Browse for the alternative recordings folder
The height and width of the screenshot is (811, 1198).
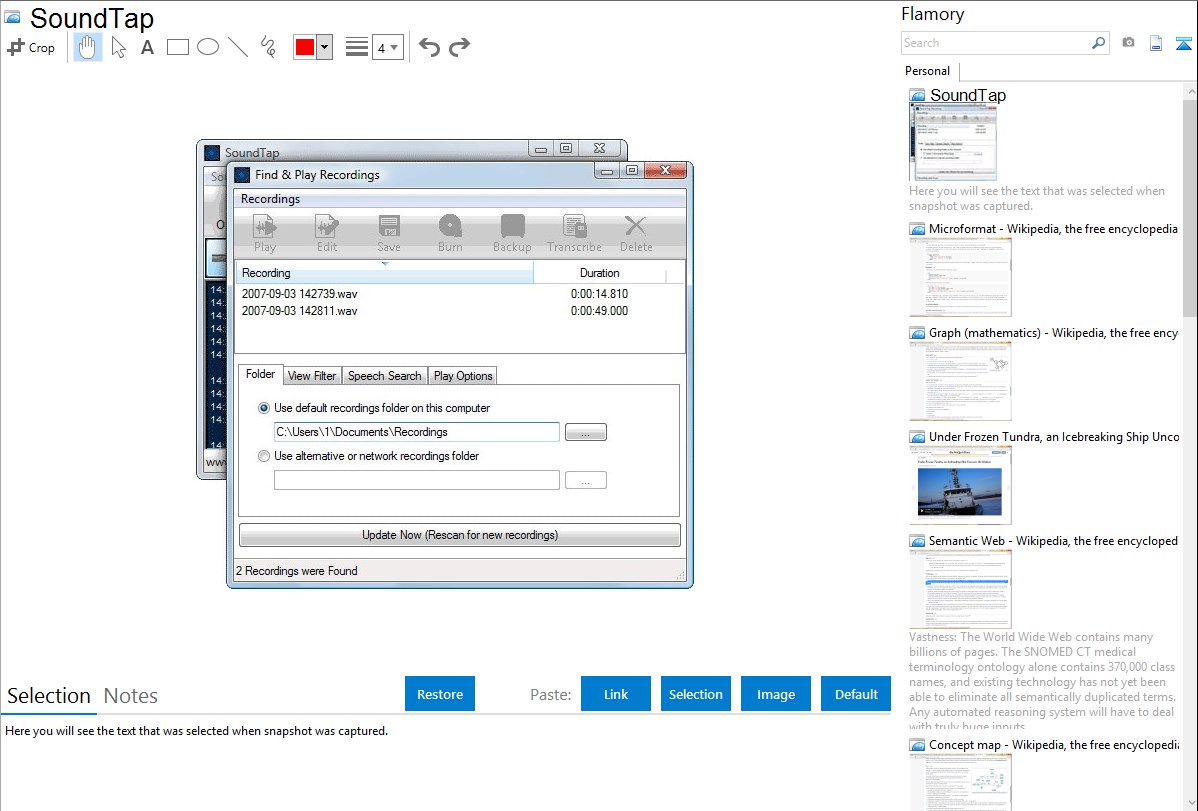(586, 480)
